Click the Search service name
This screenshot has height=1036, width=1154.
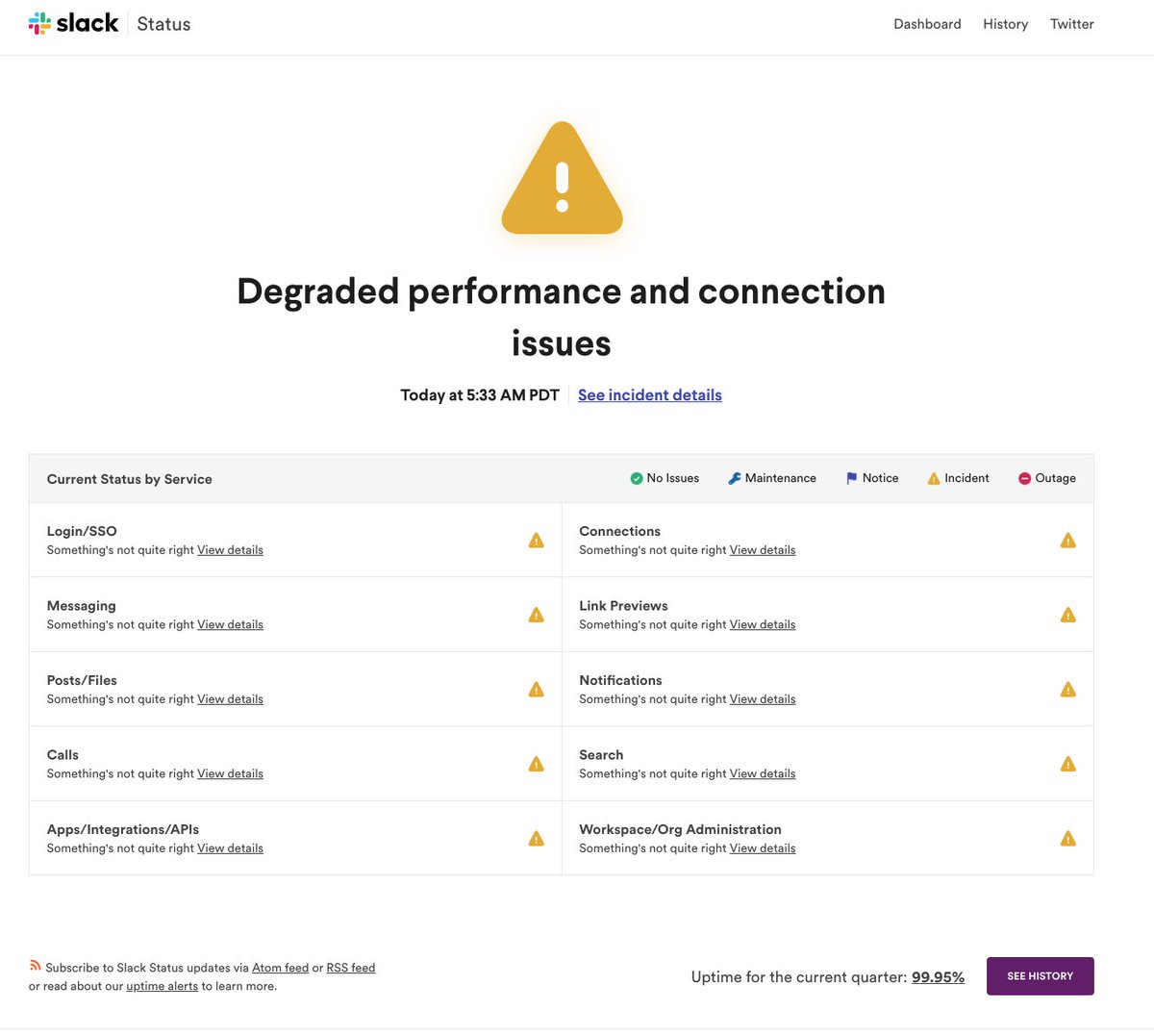pos(601,755)
